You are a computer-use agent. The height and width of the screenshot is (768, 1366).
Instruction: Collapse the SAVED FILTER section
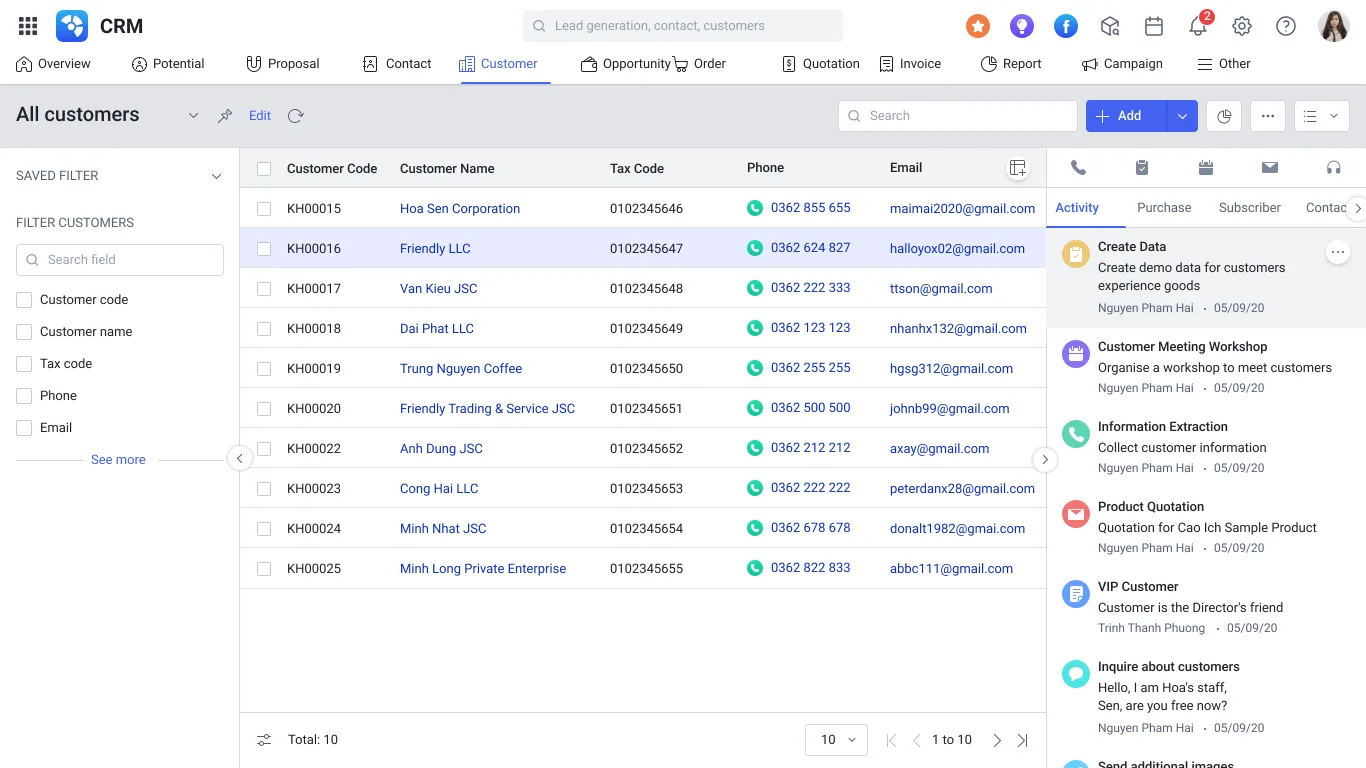[x=216, y=175]
